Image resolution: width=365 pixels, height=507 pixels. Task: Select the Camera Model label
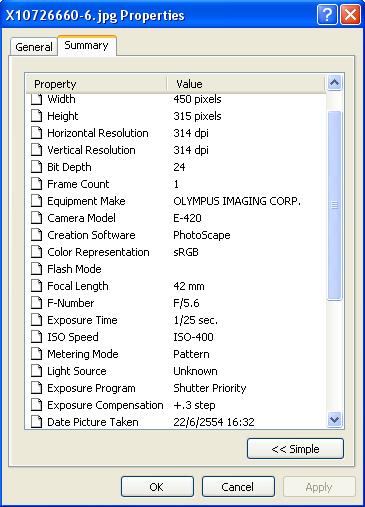pyautogui.click(x=81, y=218)
